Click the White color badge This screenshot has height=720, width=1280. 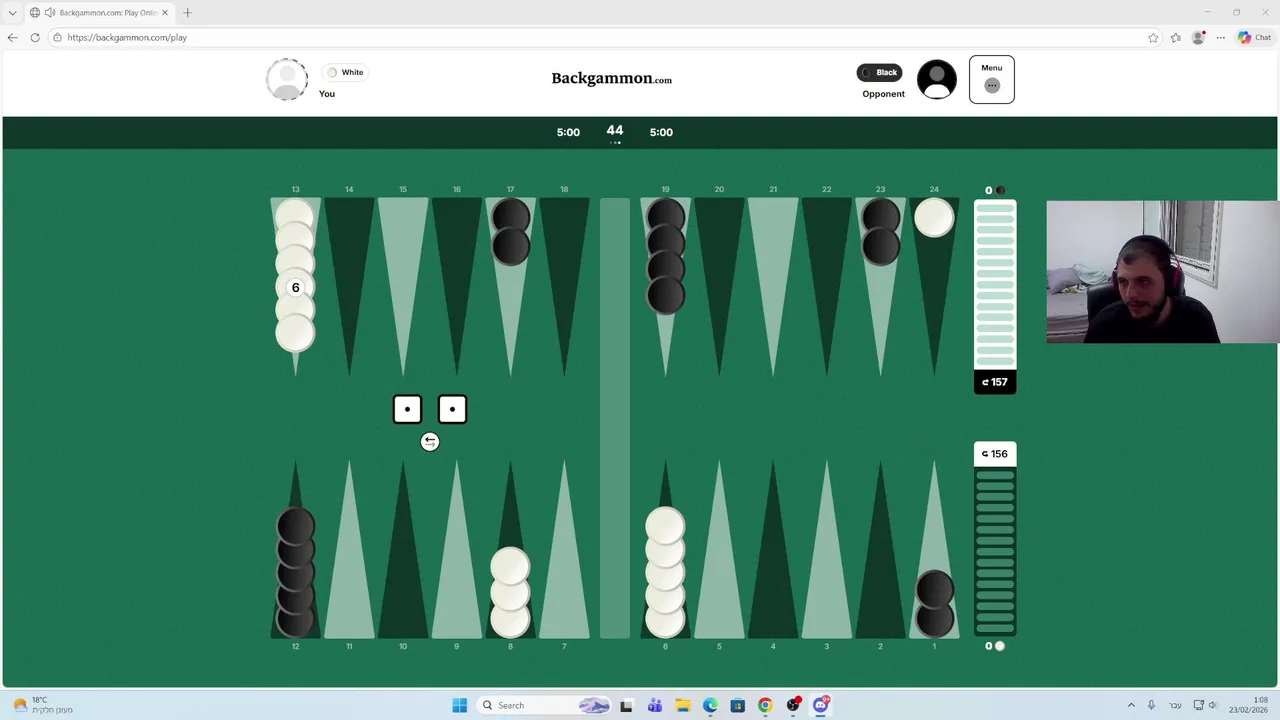[x=345, y=72]
